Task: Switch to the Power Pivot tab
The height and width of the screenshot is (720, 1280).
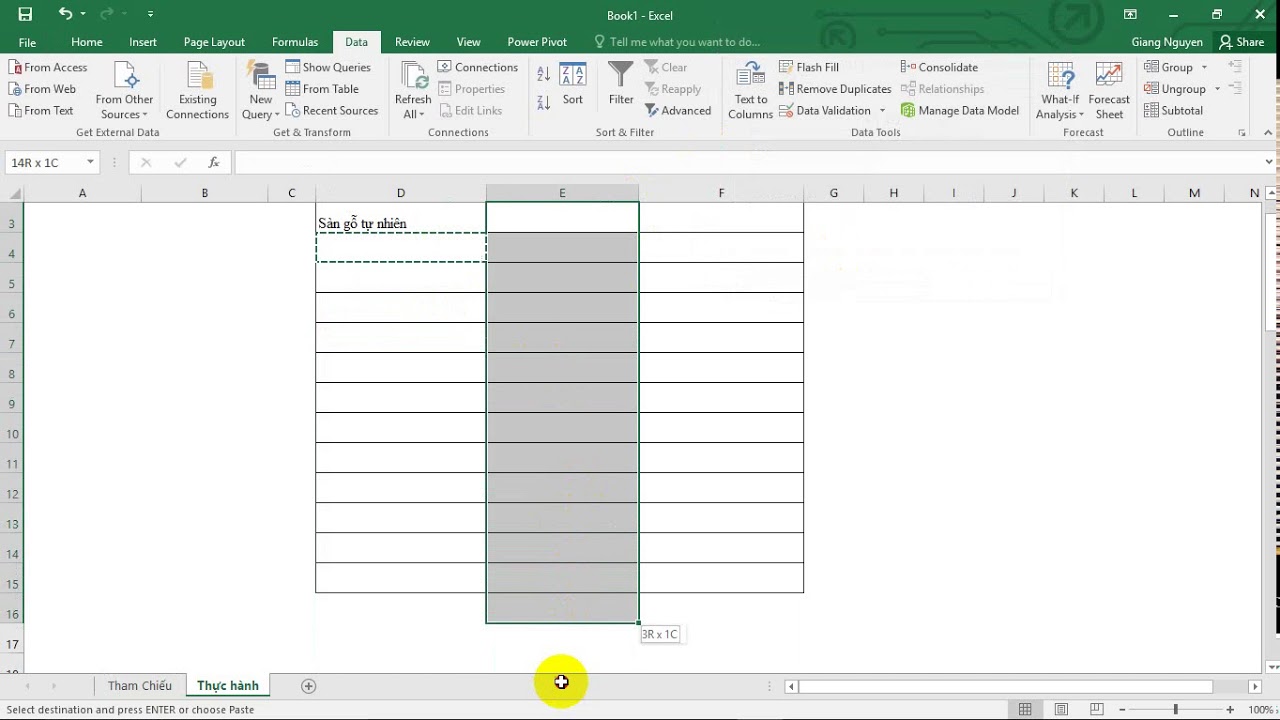Action: pos(537,42)
